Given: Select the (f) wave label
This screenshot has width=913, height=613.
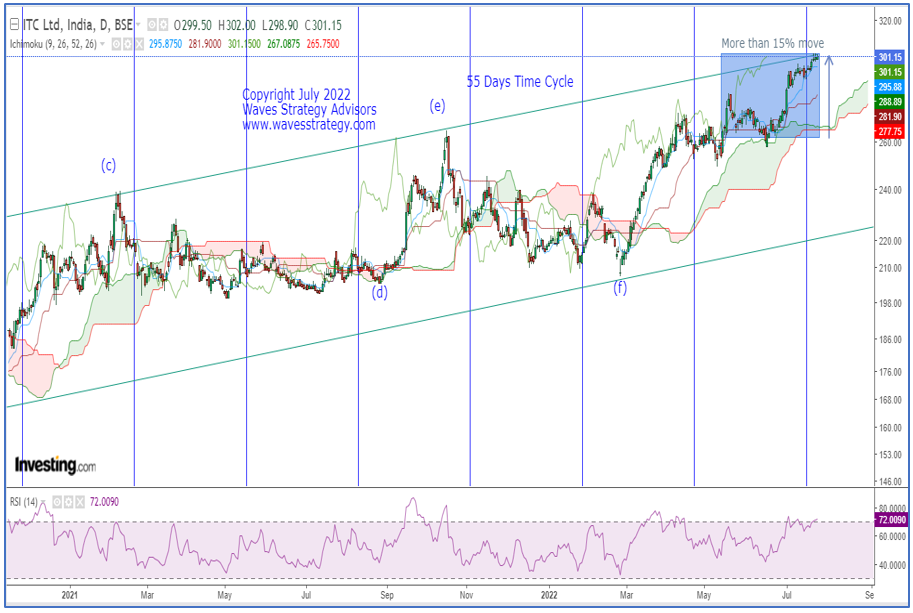Looking at the screenshot, I should [x=620, y=287].
